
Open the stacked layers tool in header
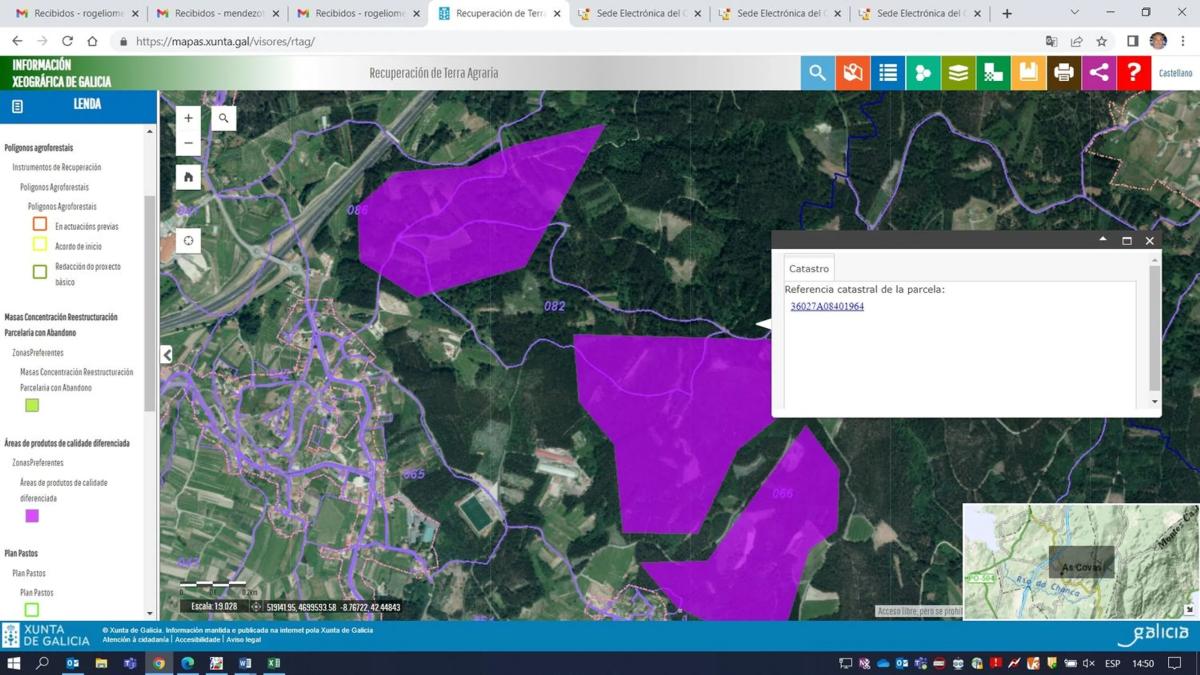[958, 73]
